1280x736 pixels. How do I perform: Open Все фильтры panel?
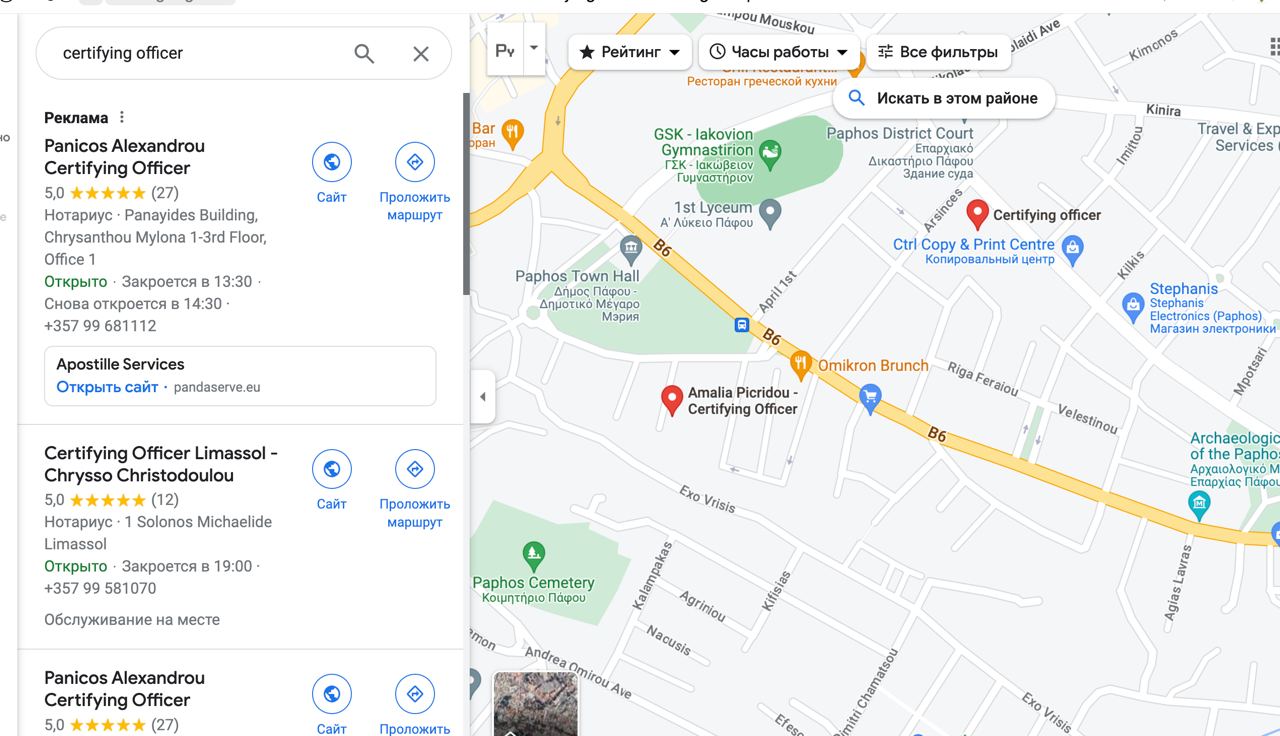pos(938,52)
